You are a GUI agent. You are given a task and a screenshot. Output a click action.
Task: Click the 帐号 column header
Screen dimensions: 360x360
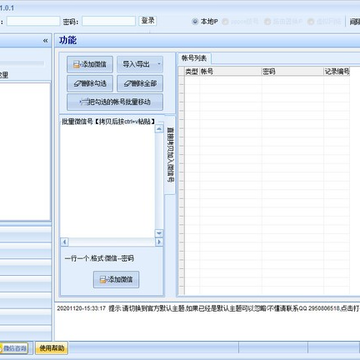(x=230, y=72)
